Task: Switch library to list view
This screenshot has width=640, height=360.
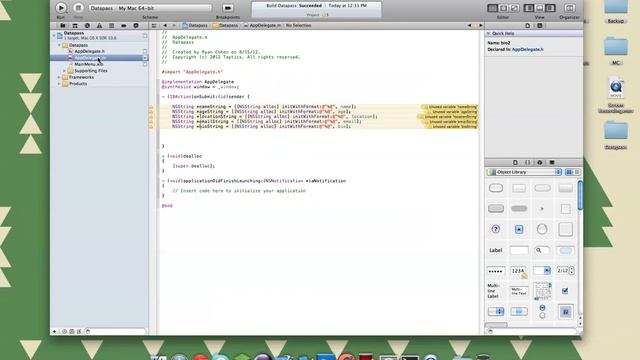Action: tap(577, 172)
